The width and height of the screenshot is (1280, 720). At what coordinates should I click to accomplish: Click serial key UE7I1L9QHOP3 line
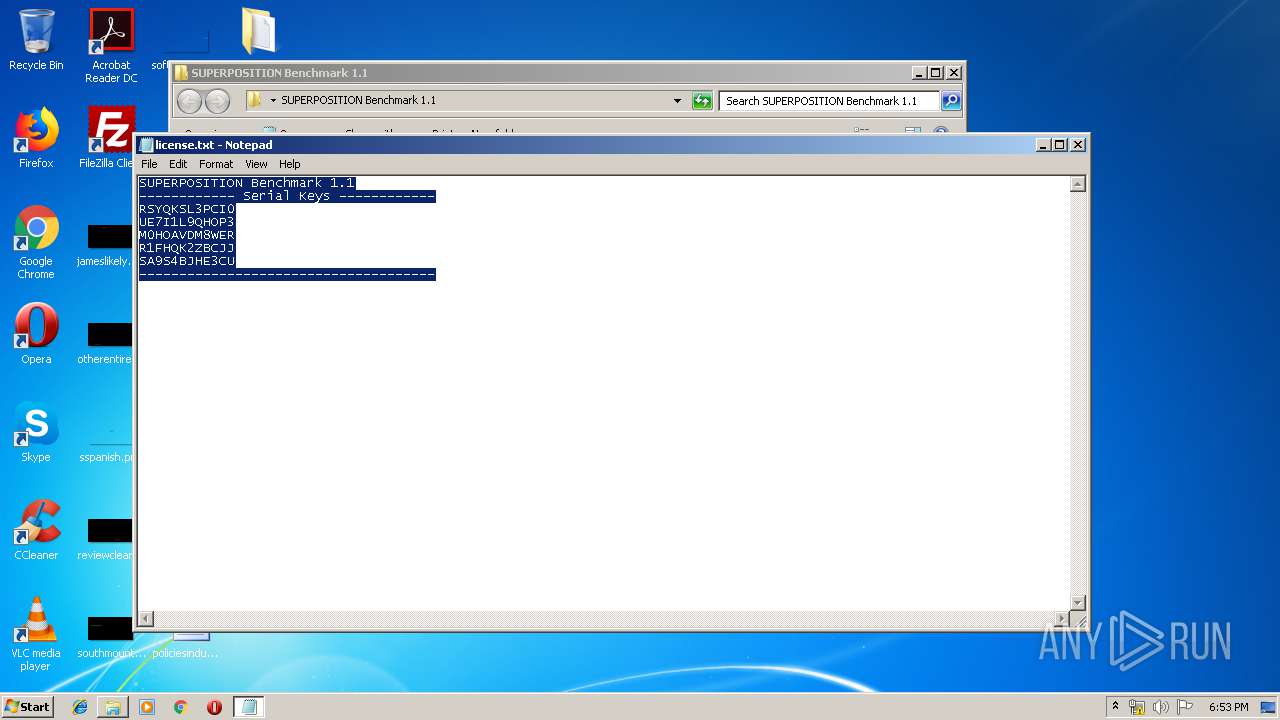[x=187, y=222]
